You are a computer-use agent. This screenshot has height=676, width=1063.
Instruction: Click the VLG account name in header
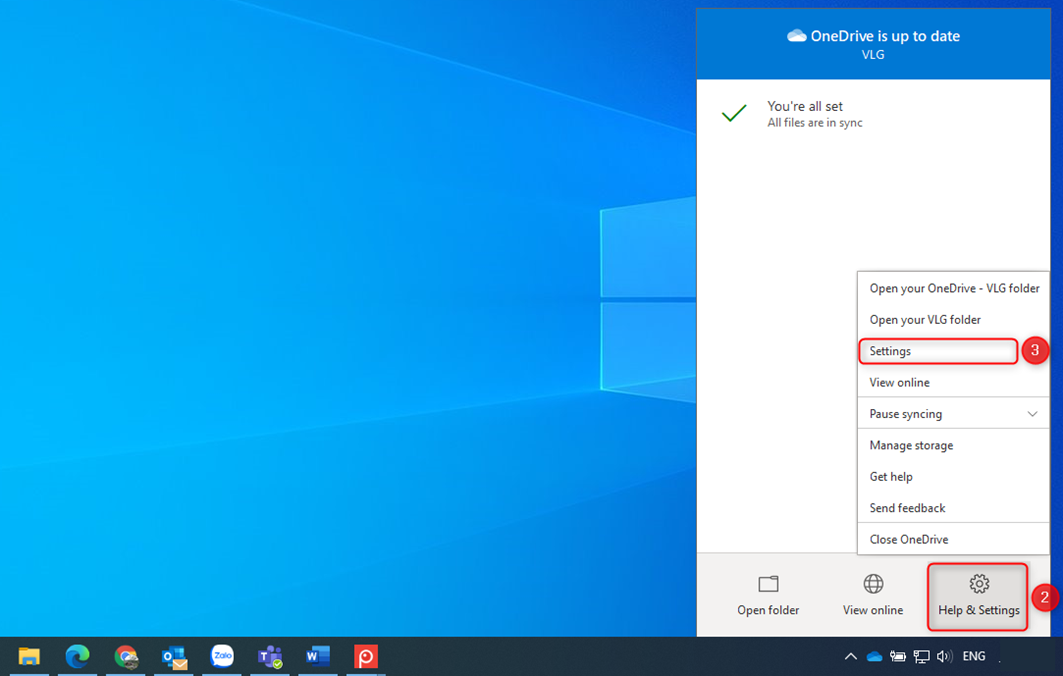[873, 55]
